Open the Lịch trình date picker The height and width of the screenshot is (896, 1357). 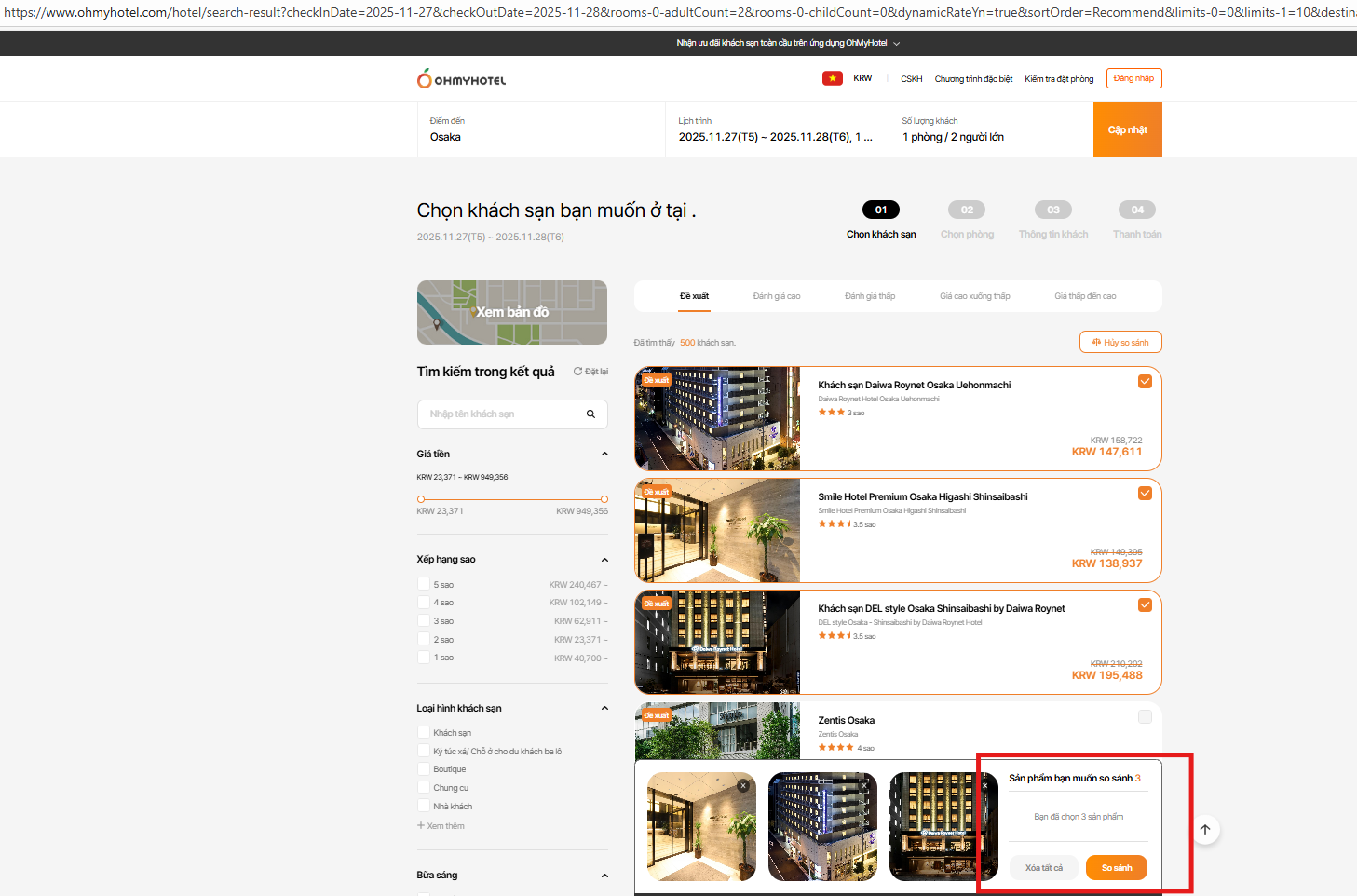point(777,129)
